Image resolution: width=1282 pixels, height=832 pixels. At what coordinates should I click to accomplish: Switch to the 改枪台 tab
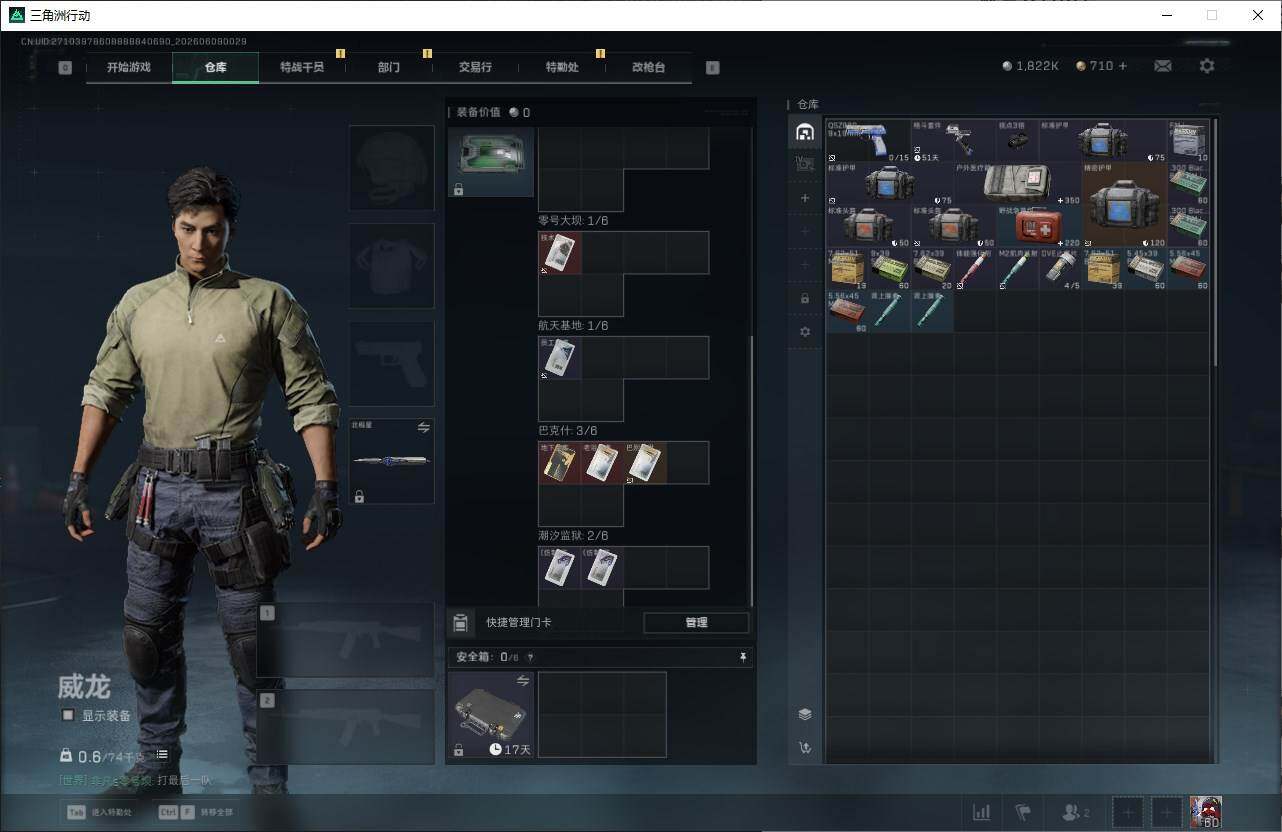click(x=648, y=67)
